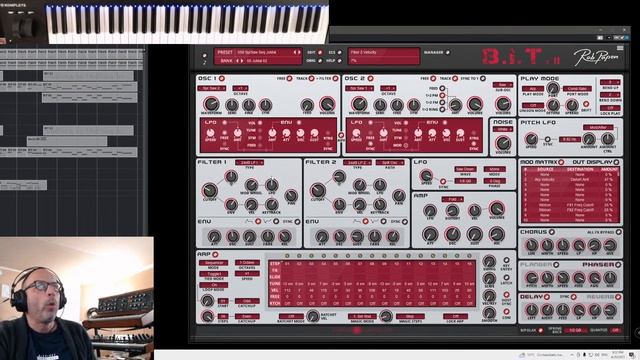Show the MOD MATRIX view
This screenshot has height=360, width=640.
(x=561, y=162)
